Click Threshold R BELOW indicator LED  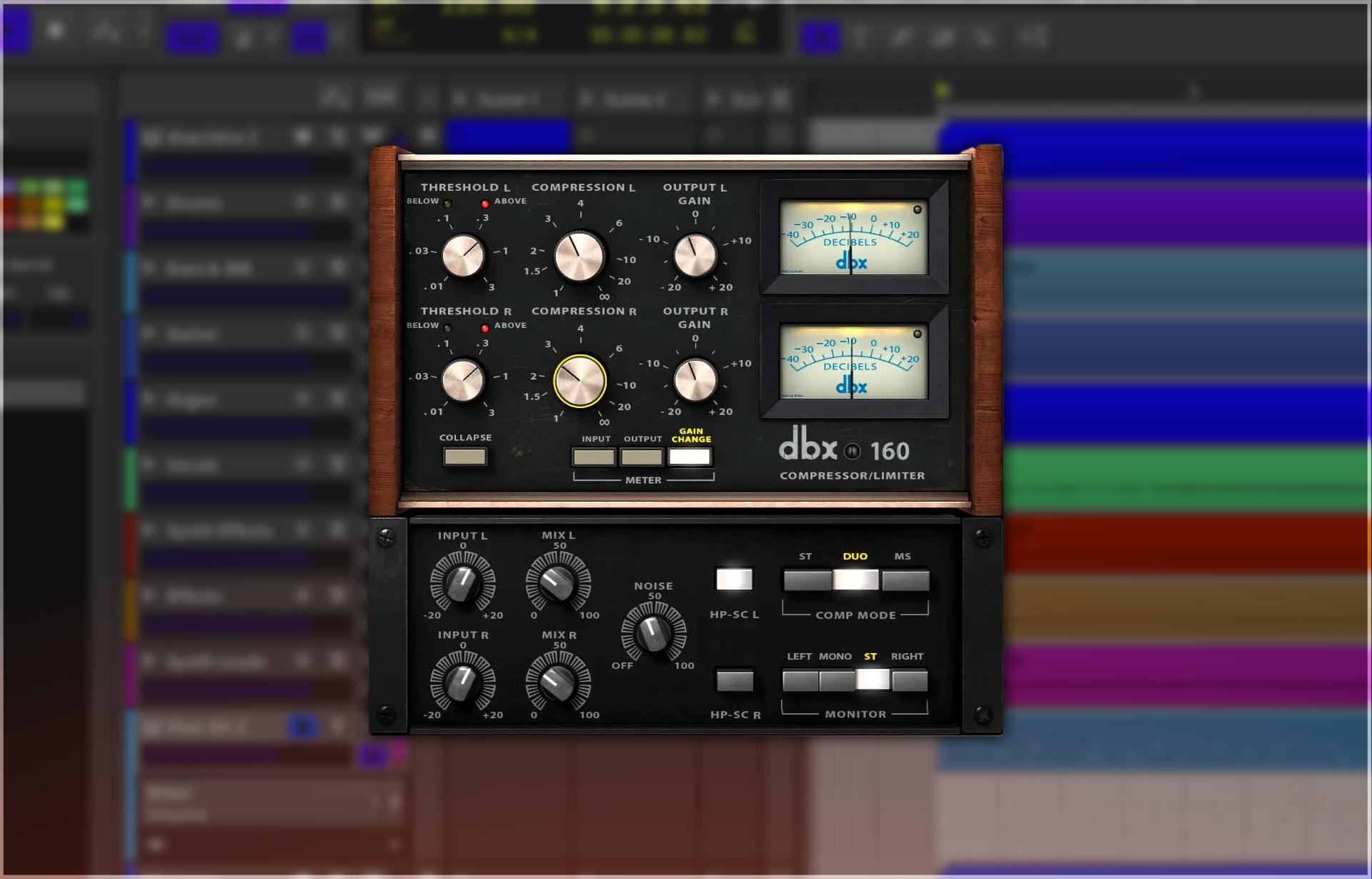tap(447, 328)
